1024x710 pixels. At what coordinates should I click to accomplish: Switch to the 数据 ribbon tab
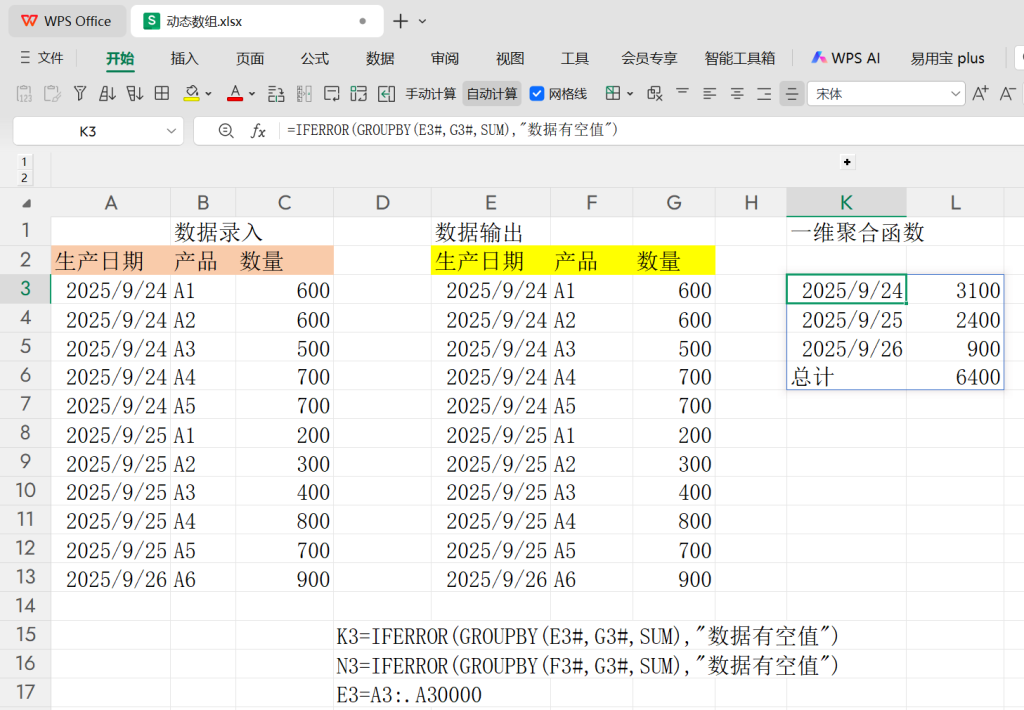(x=380, y=58)
